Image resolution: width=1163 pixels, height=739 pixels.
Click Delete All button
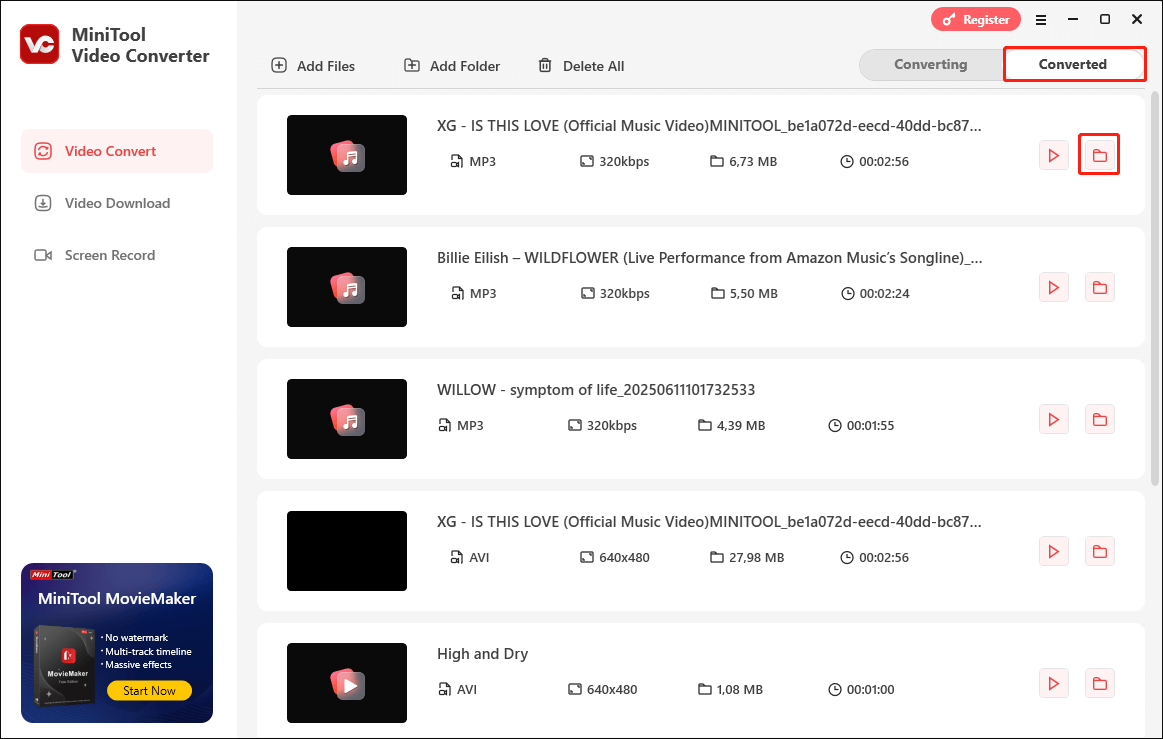tap(581, 66)
